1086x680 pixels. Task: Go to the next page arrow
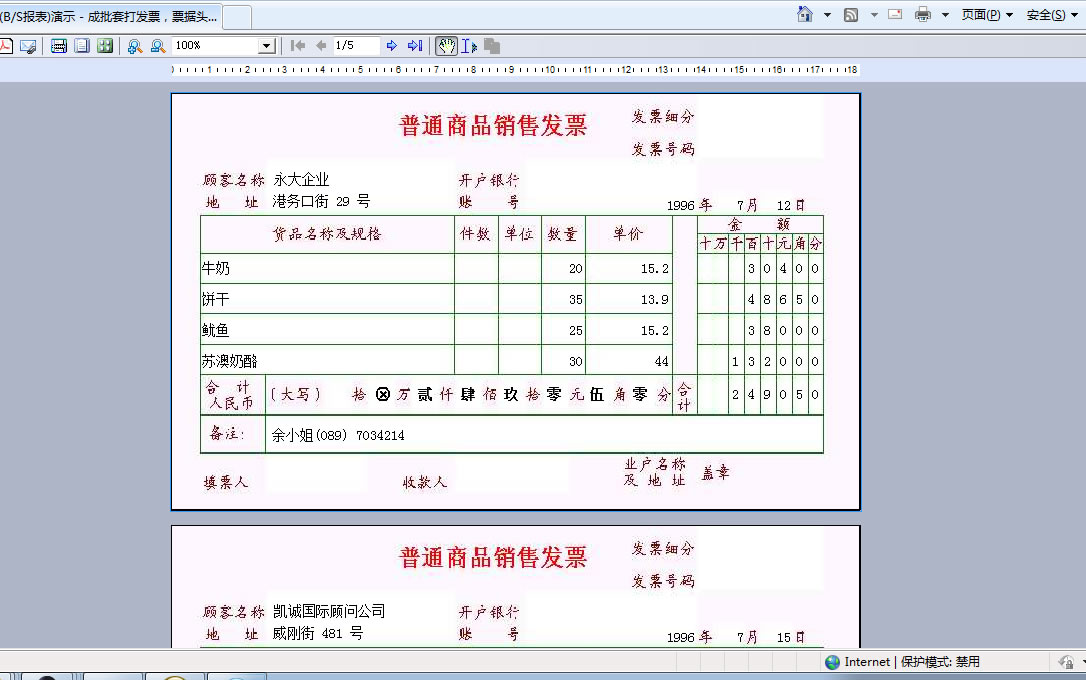coord(392,46)
